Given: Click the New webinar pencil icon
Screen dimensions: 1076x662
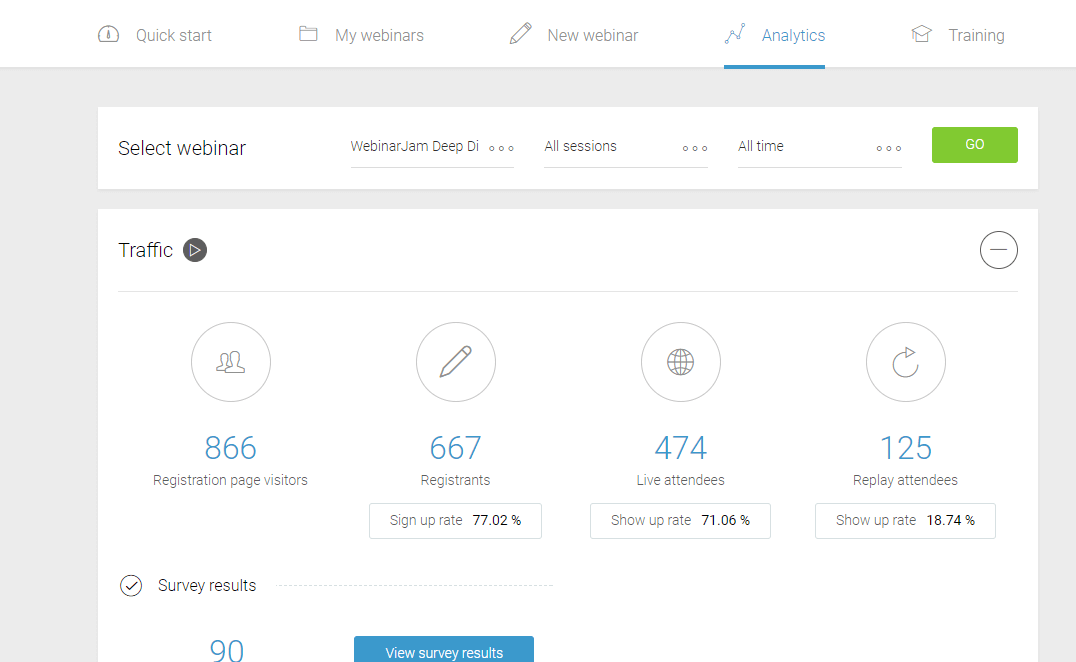Looking at the screenshot, I should [520, 34].
